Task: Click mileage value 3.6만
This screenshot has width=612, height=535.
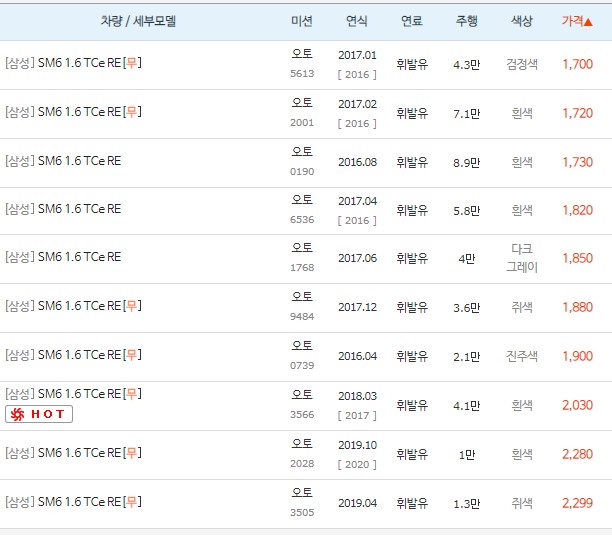Action: [466, 308]
